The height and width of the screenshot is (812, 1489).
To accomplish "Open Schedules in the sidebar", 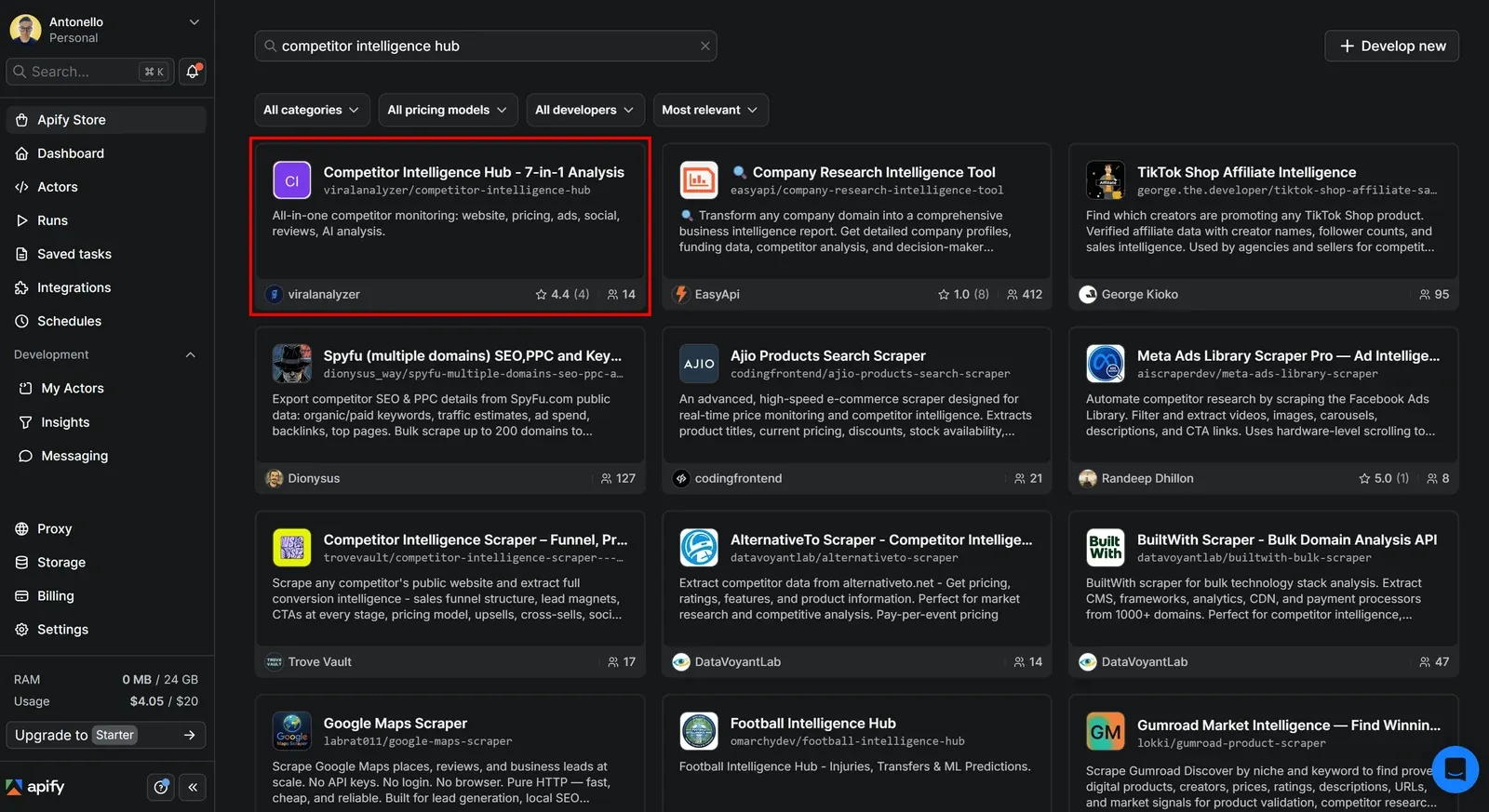I will point(106,321).
